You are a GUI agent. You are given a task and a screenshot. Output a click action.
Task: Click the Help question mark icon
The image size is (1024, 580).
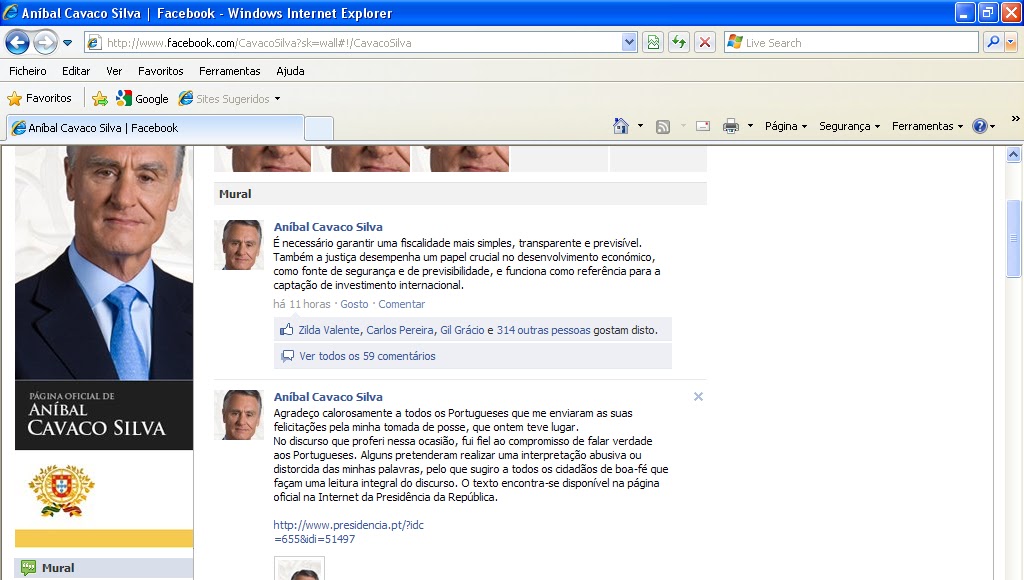[980, 126]
